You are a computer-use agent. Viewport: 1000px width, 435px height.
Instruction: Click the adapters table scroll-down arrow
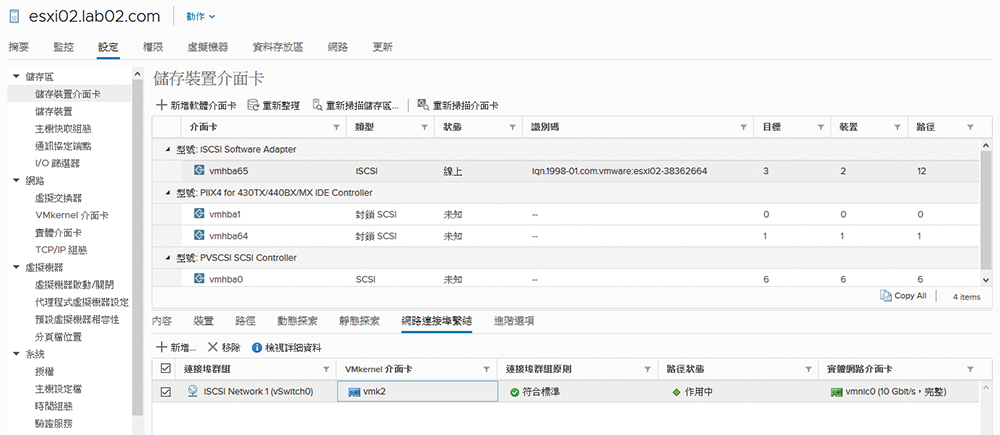tap(986, 279)
